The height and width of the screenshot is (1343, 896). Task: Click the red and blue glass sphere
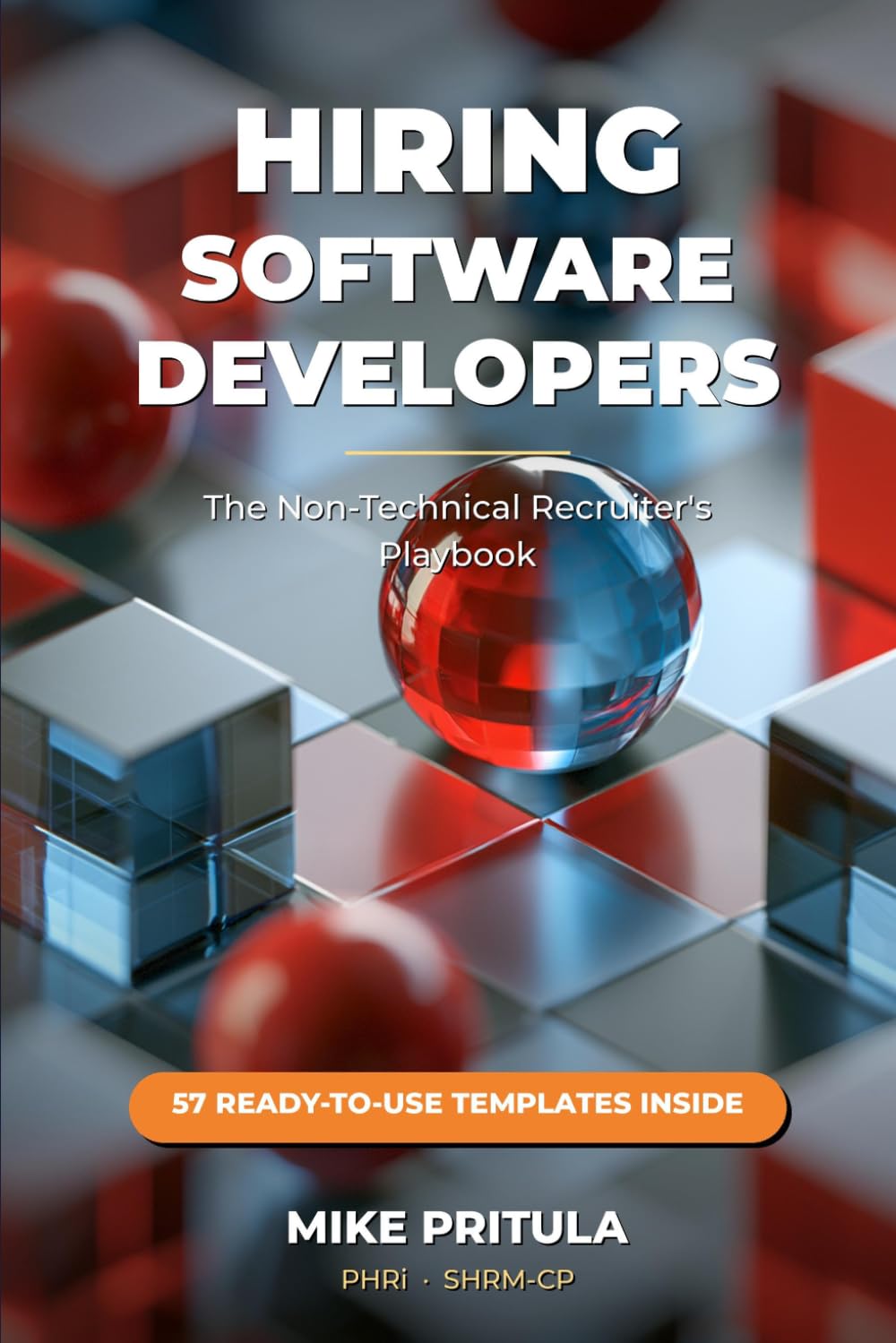point(539,616)
